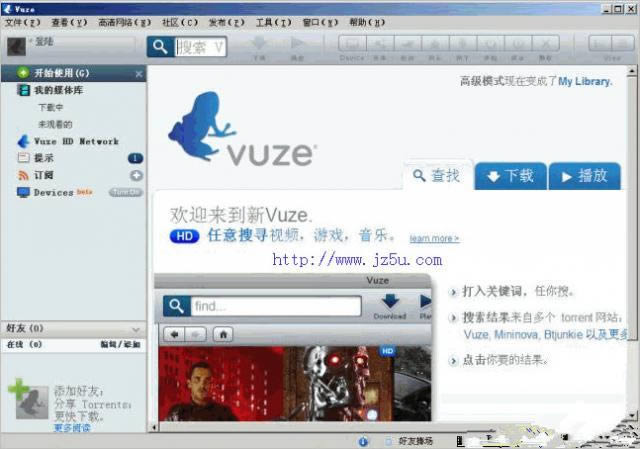640x449 pixels.
Task: Click the user avatar picture in toolbar
Action: tap(16, 47)
